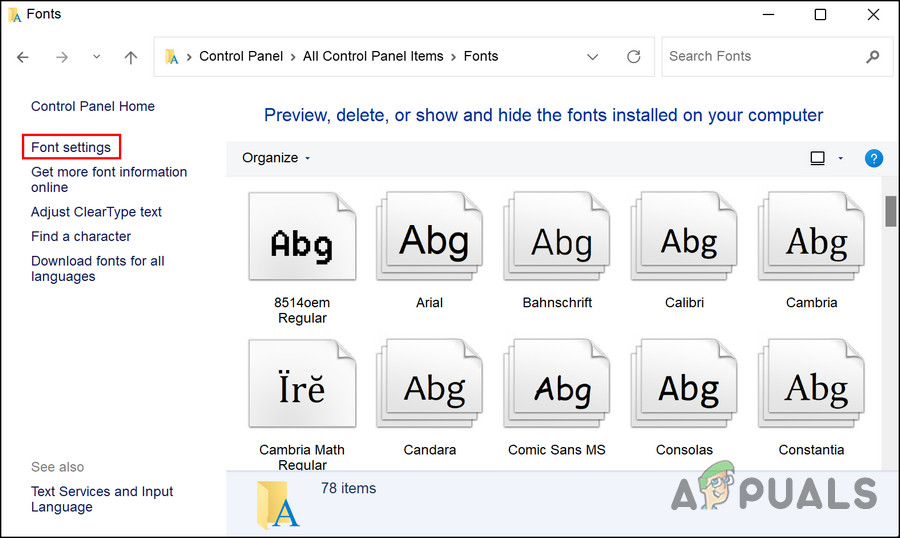Click the 78 items status text
The width and height of the screenshot is (900, 538).
[x=348, y=488]
